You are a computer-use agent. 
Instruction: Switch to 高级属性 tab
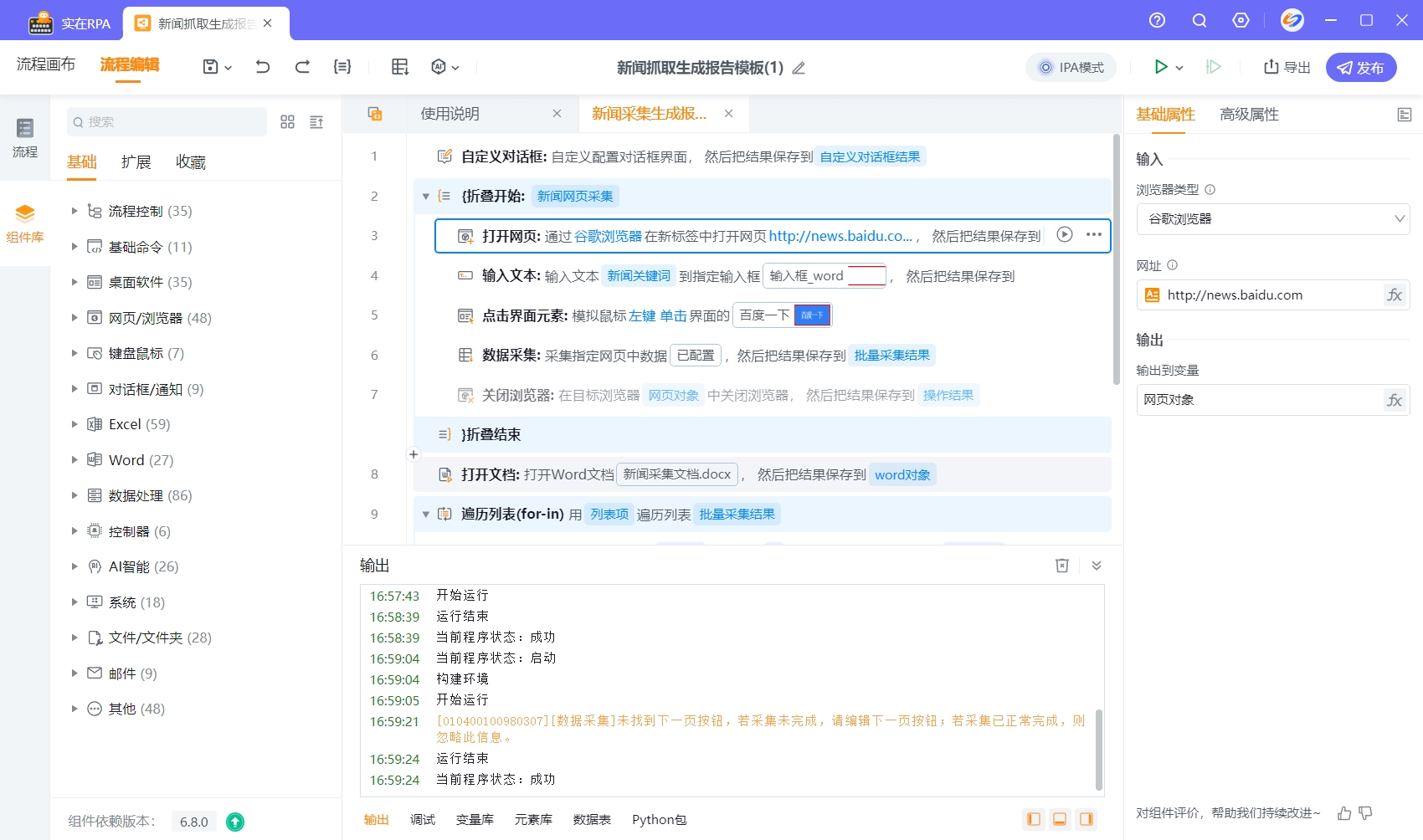[x=1249, y=115]
